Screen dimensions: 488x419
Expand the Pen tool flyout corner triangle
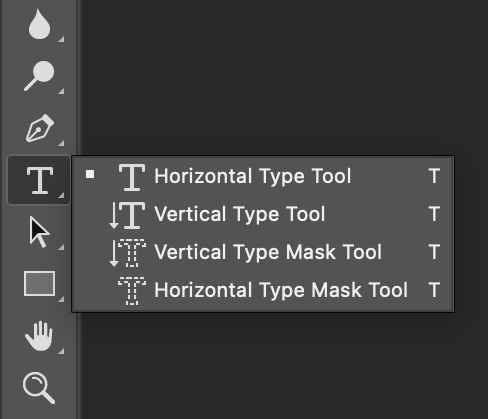point(61,143)
